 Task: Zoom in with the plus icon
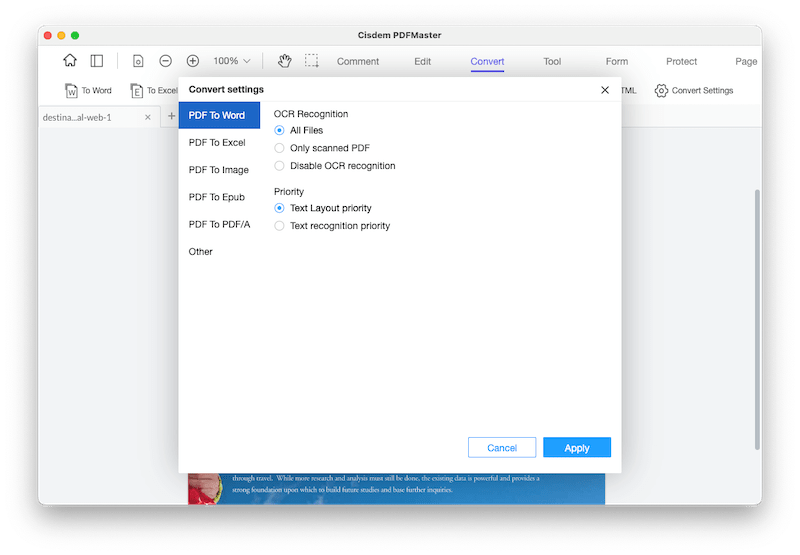(x=193, y=61)
